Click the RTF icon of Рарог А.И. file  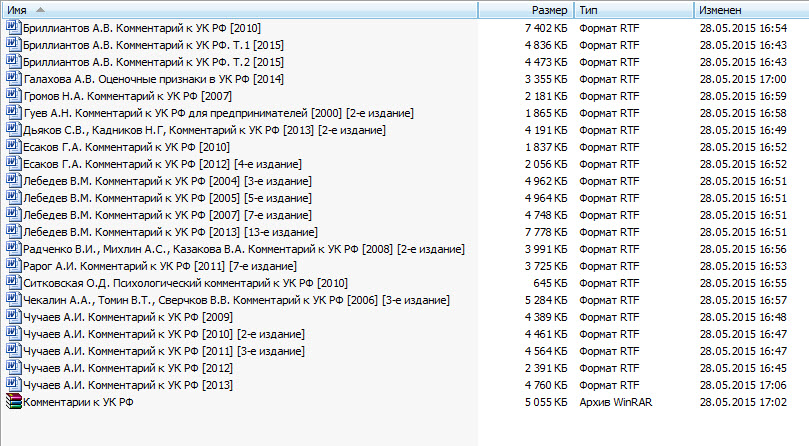(13, 266)
